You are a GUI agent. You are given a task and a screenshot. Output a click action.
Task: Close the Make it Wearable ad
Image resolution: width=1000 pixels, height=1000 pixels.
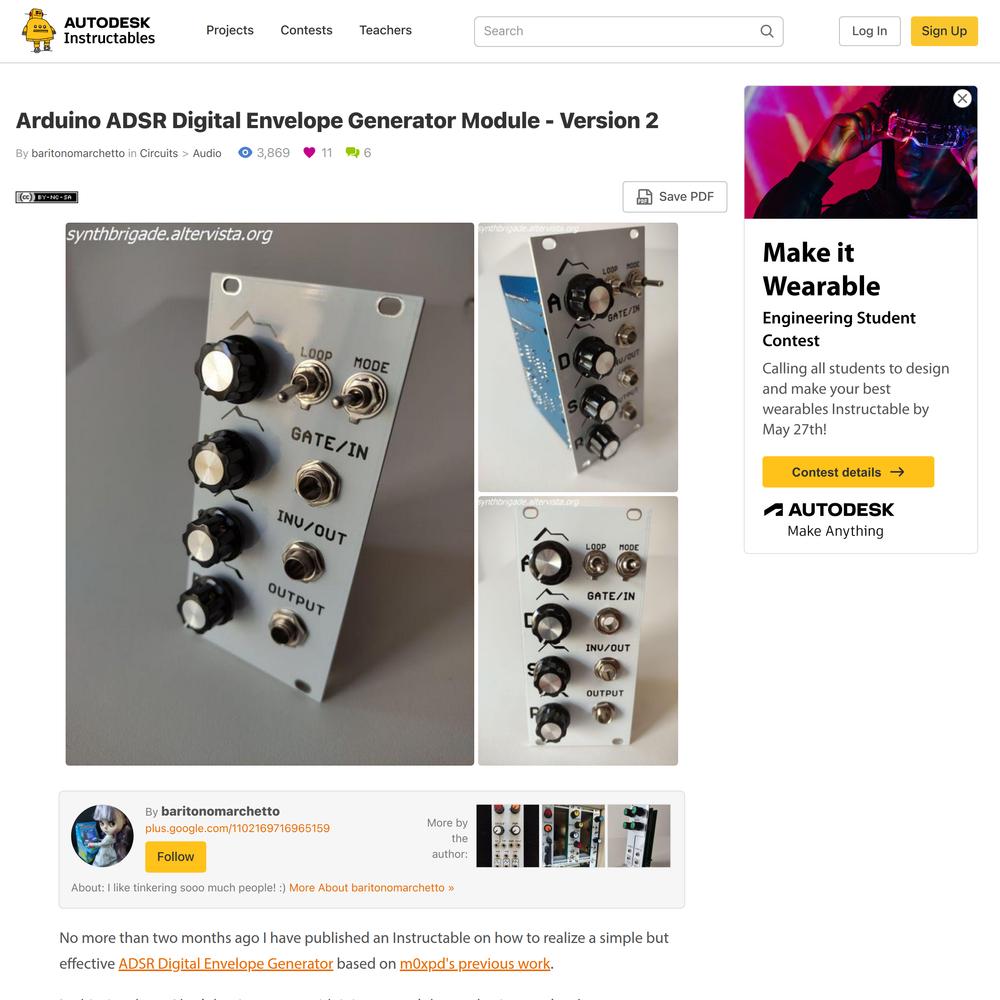pos(962,98)
